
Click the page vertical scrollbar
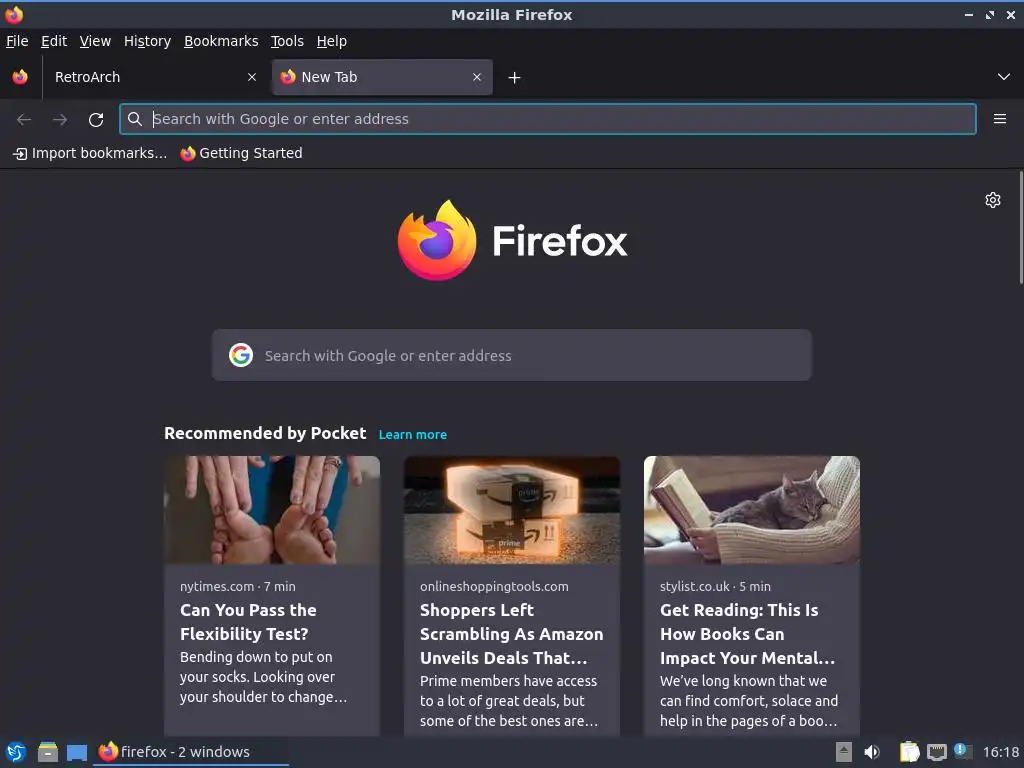[1021, 228]
